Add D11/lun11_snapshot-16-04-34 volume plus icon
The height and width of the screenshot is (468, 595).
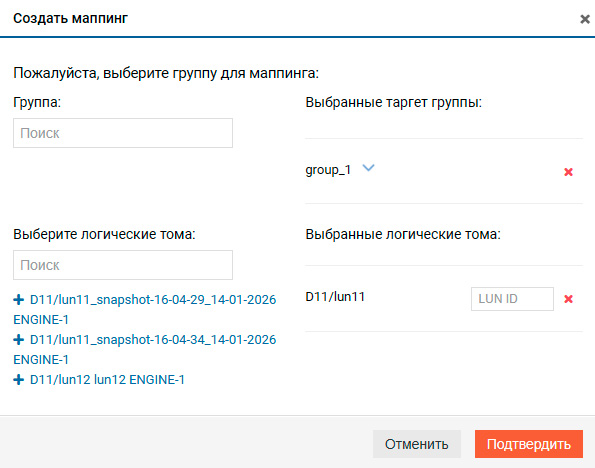[18, 339]
